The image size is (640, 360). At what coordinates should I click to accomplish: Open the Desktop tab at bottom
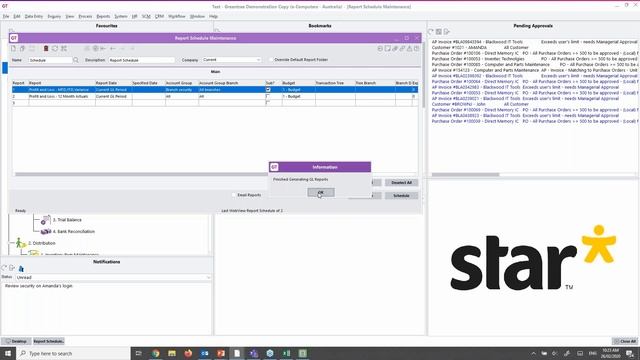(16, 341)
